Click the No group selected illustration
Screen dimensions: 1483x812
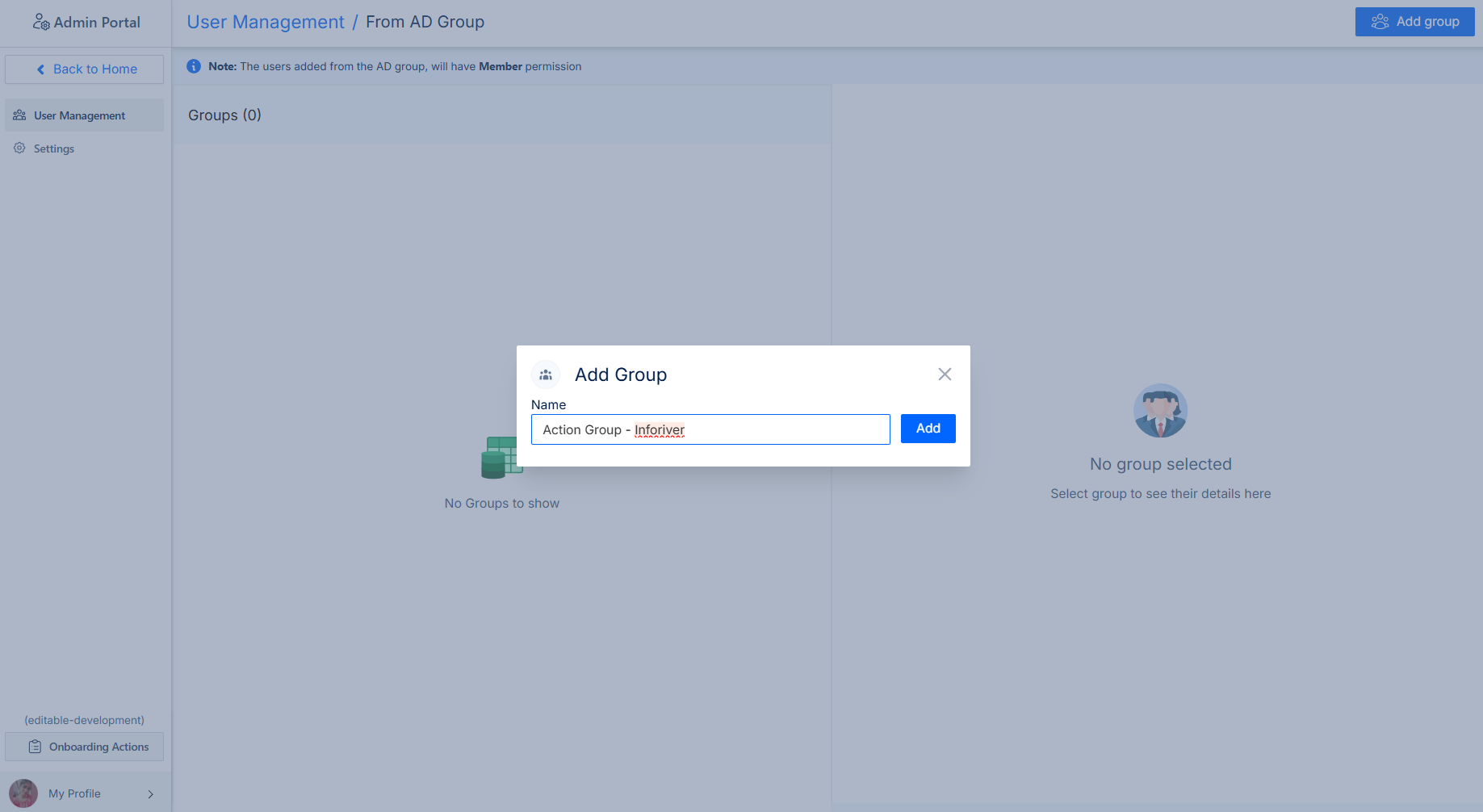(x=1160, y=411)
